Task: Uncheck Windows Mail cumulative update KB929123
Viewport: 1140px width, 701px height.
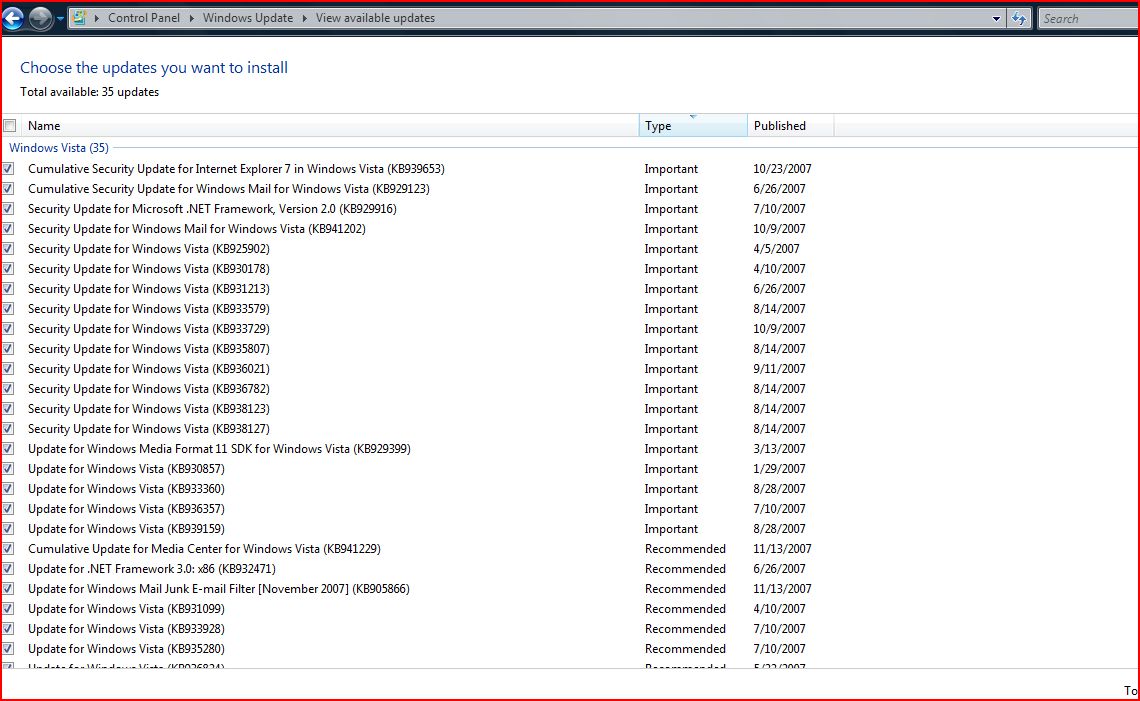Action: 8,189
